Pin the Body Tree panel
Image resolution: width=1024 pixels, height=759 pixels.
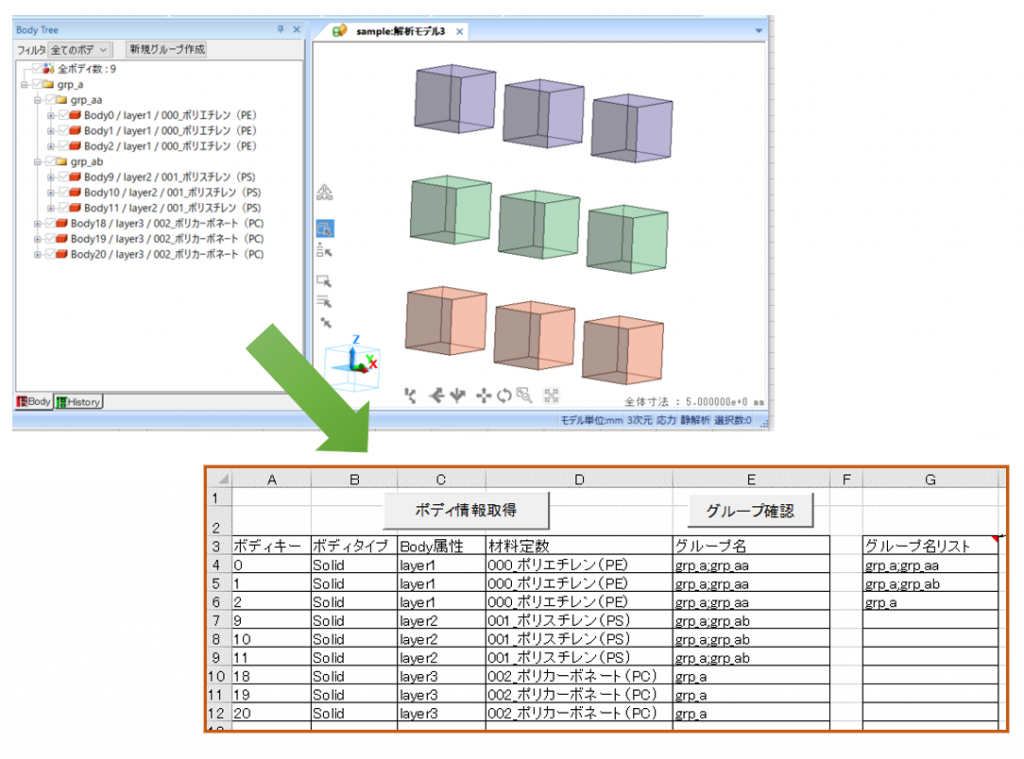(x=281, y=30)
